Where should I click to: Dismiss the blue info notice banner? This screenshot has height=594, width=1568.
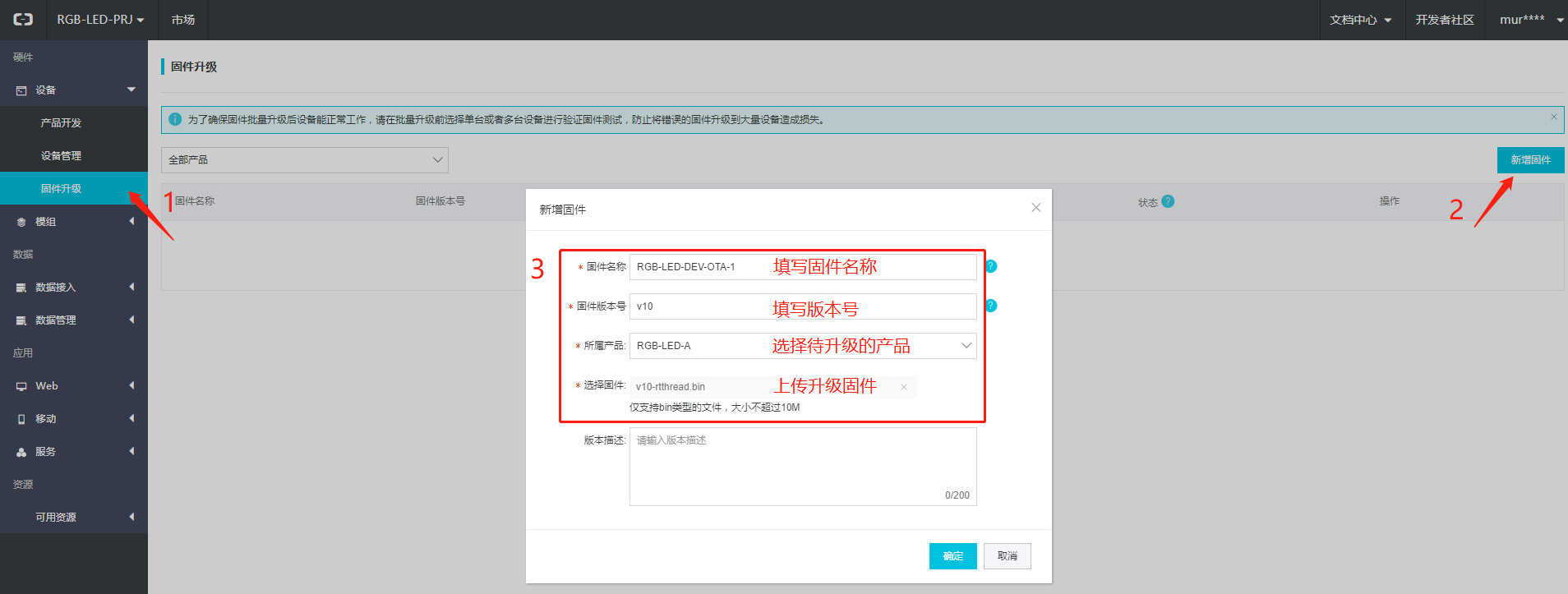click(1553, 117)
